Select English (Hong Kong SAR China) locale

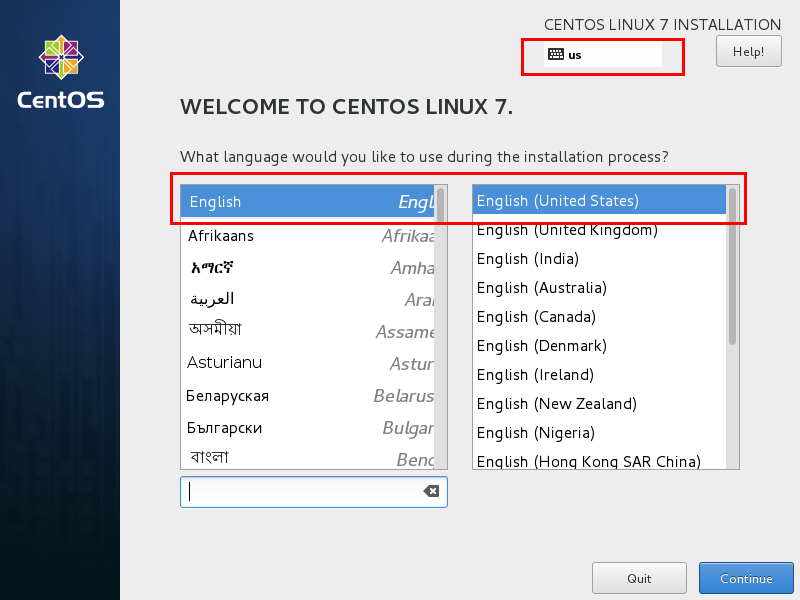(570, 461)
